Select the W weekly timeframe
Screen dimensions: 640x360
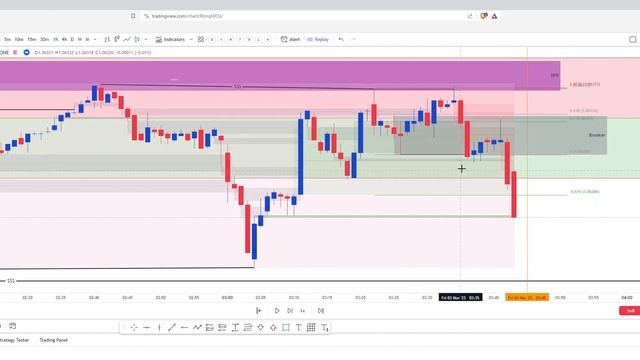pos(80,40)
